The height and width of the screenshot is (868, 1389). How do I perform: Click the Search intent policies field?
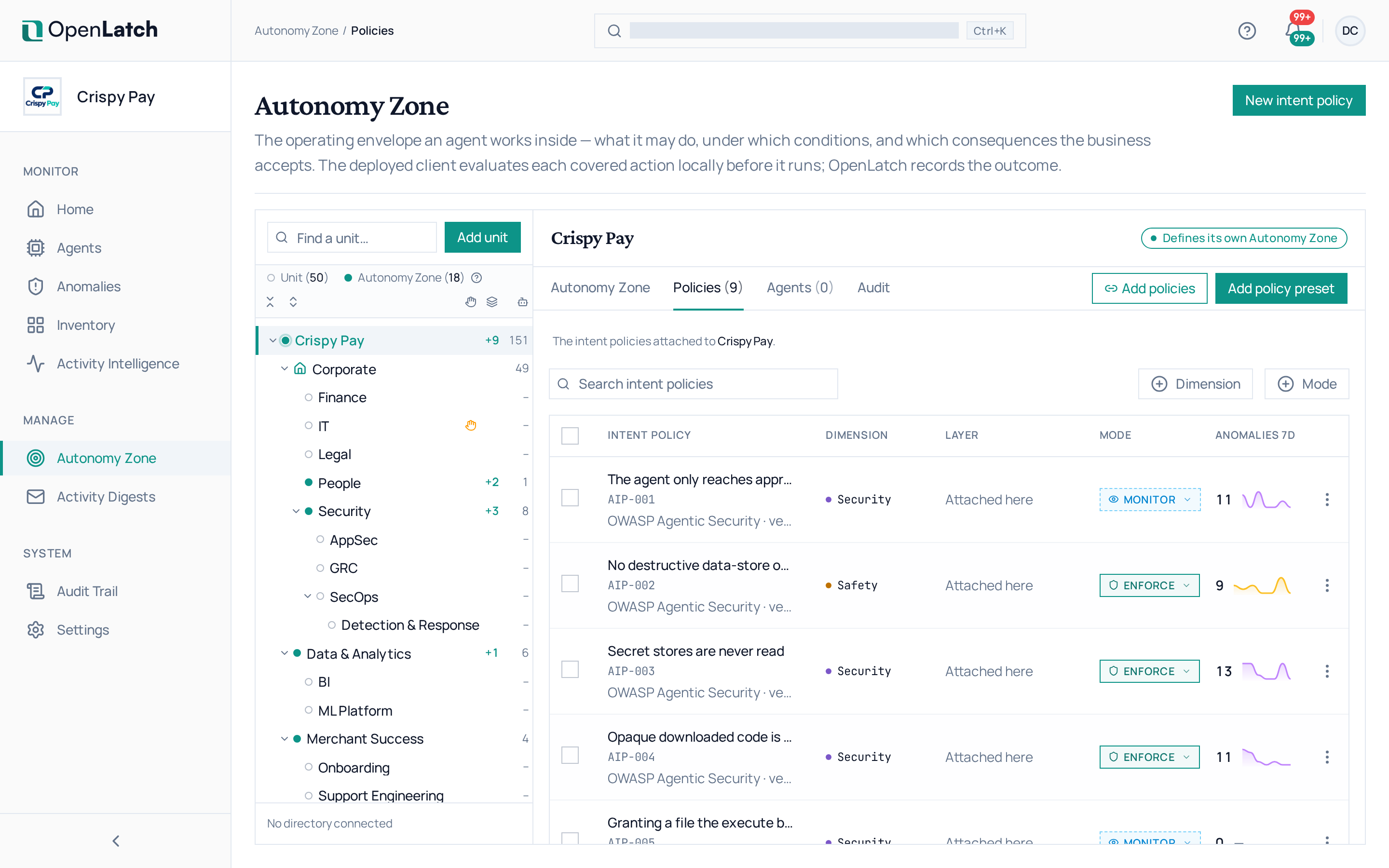point(694,384)
